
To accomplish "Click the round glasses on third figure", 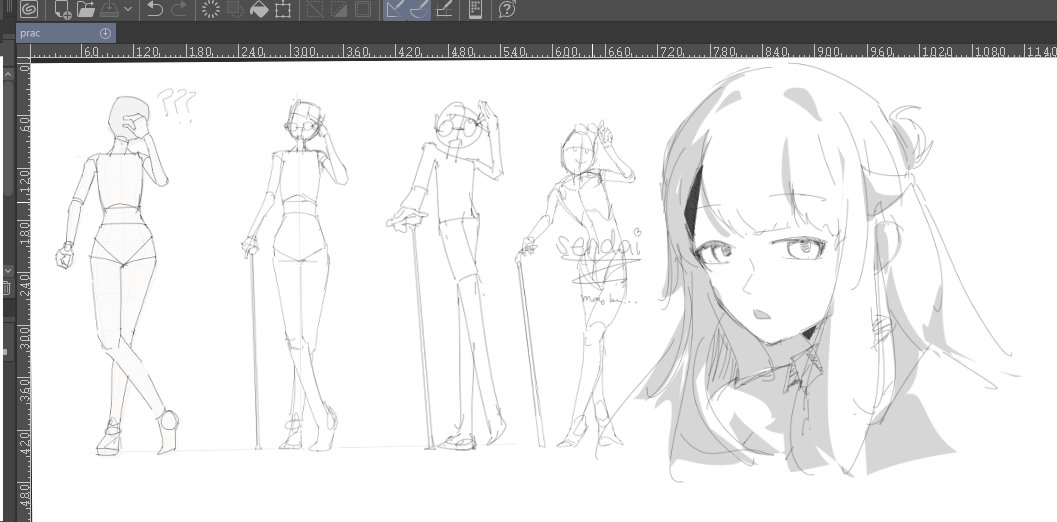I will coord(459,127).
